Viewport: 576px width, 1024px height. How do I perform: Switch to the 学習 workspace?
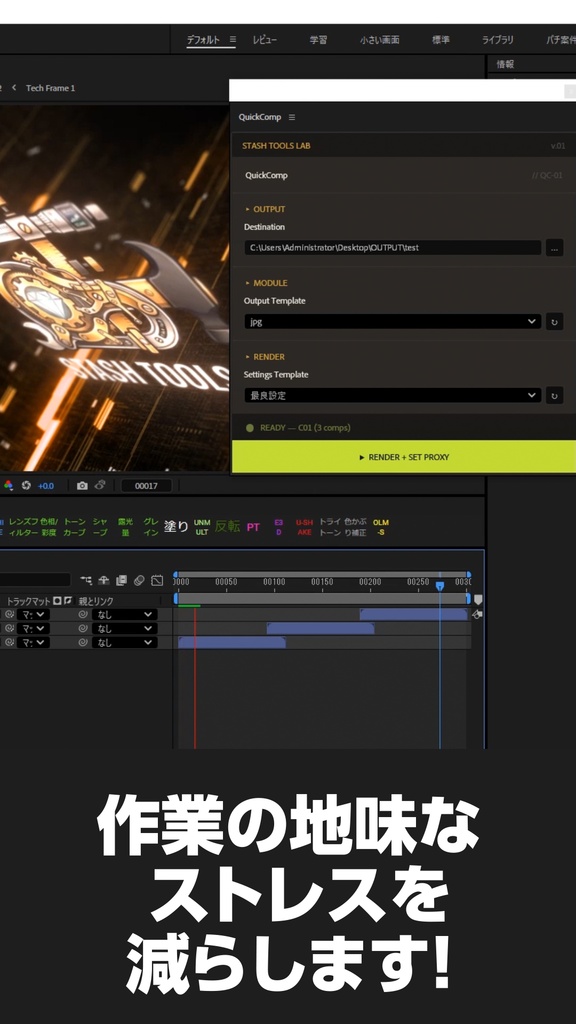(x=318, y=40)
